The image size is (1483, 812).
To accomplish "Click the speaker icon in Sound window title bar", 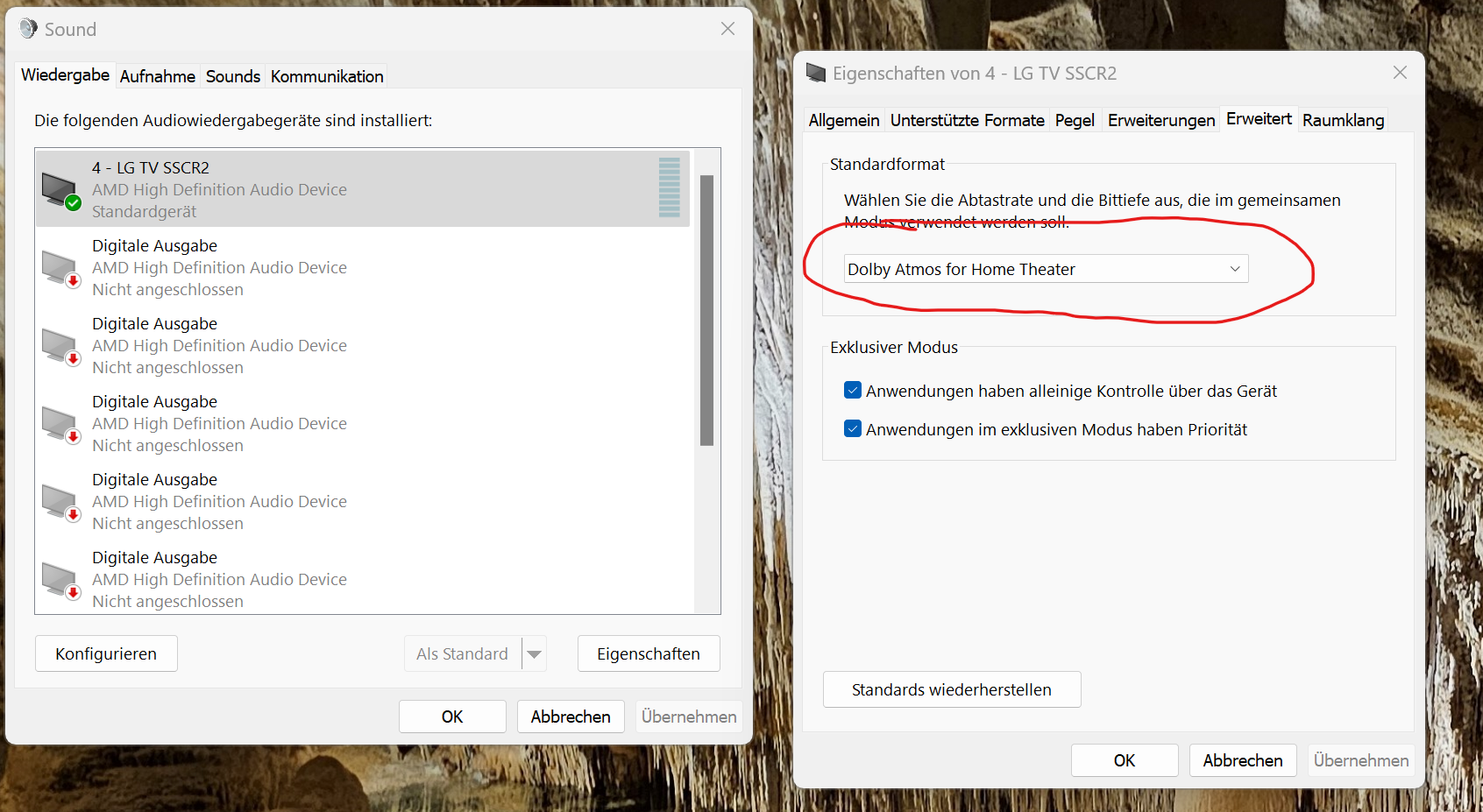I will [x=27, y=28].
